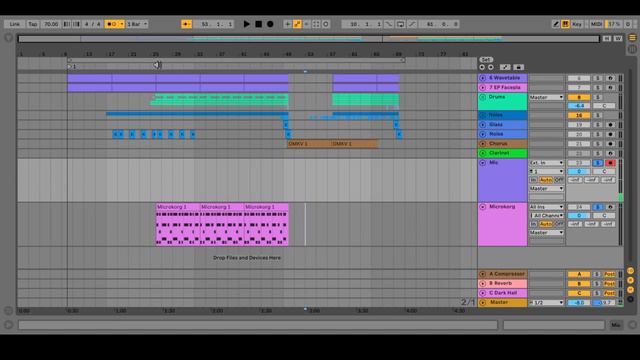This screenshot has height=360, width=640.
Task: Solo the Mic track
Action: point(598,163)
